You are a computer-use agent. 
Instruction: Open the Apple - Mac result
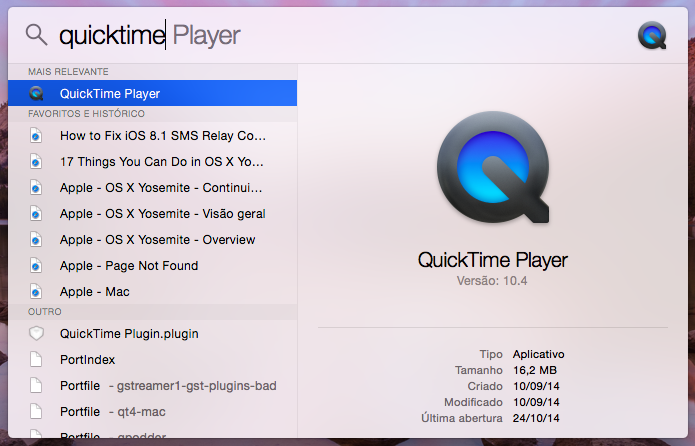(x=152, y=292)
